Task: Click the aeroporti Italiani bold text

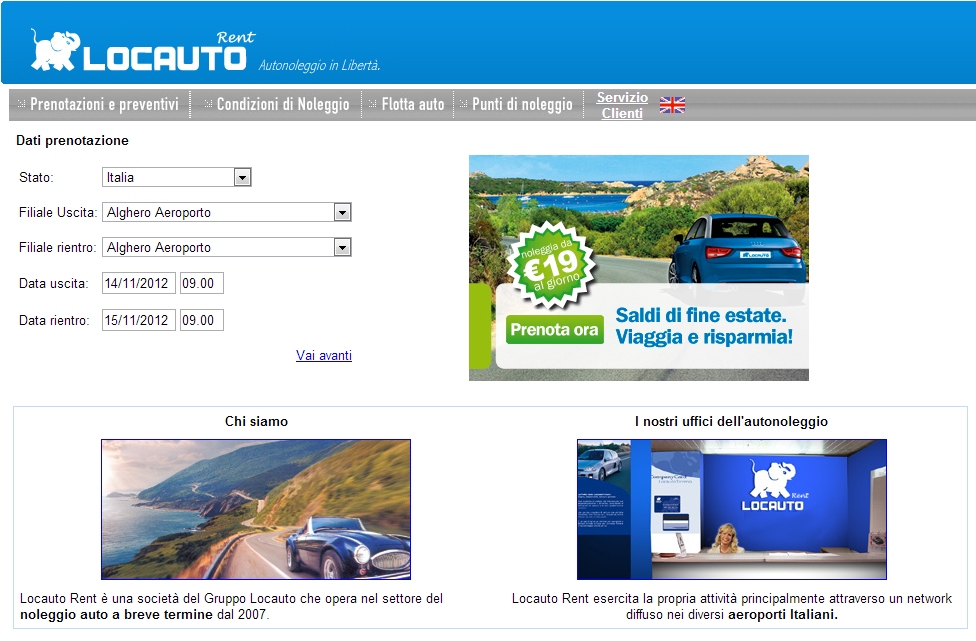Action: (x=782, y=615)
